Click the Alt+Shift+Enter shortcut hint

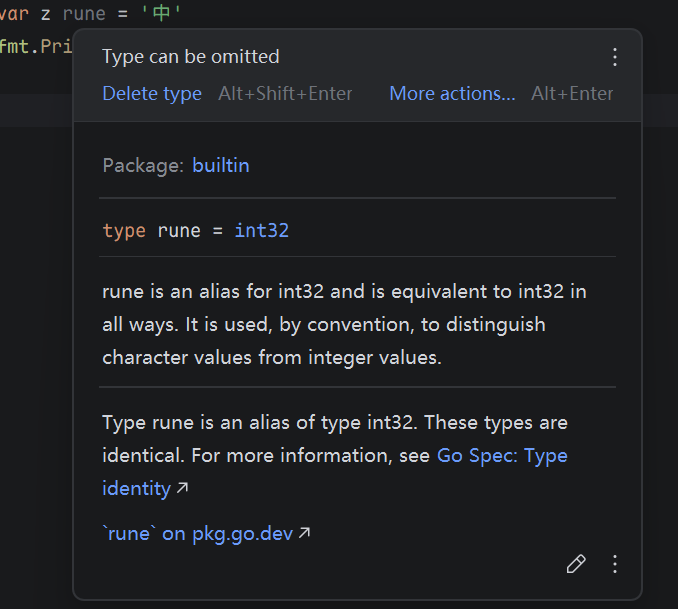point(286,93)
